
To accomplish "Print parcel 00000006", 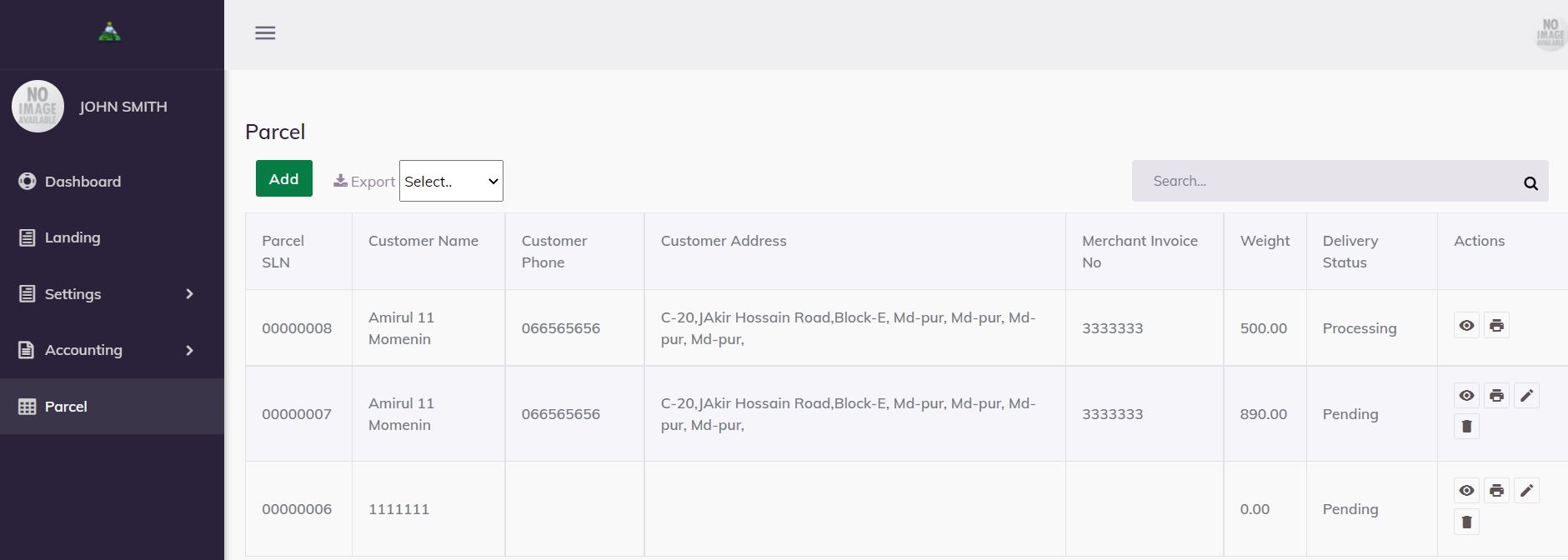I will coord(1496,491).
